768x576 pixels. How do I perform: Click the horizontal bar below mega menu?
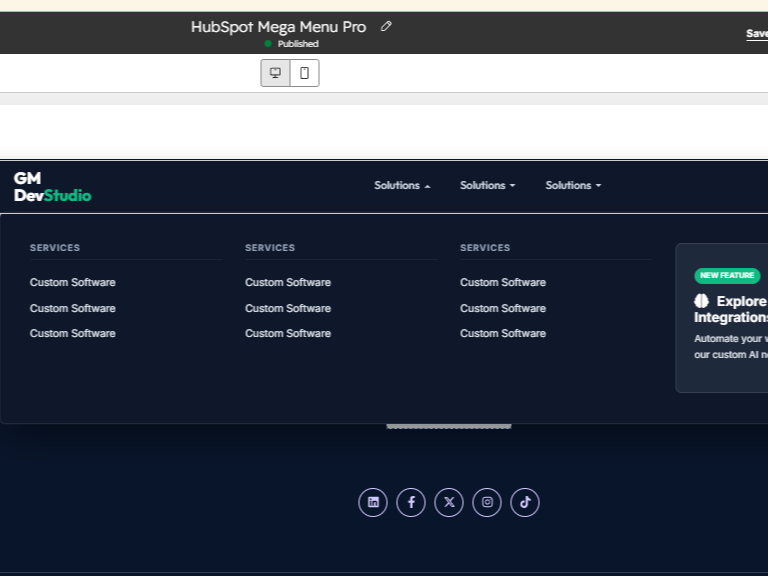[449, 427]
